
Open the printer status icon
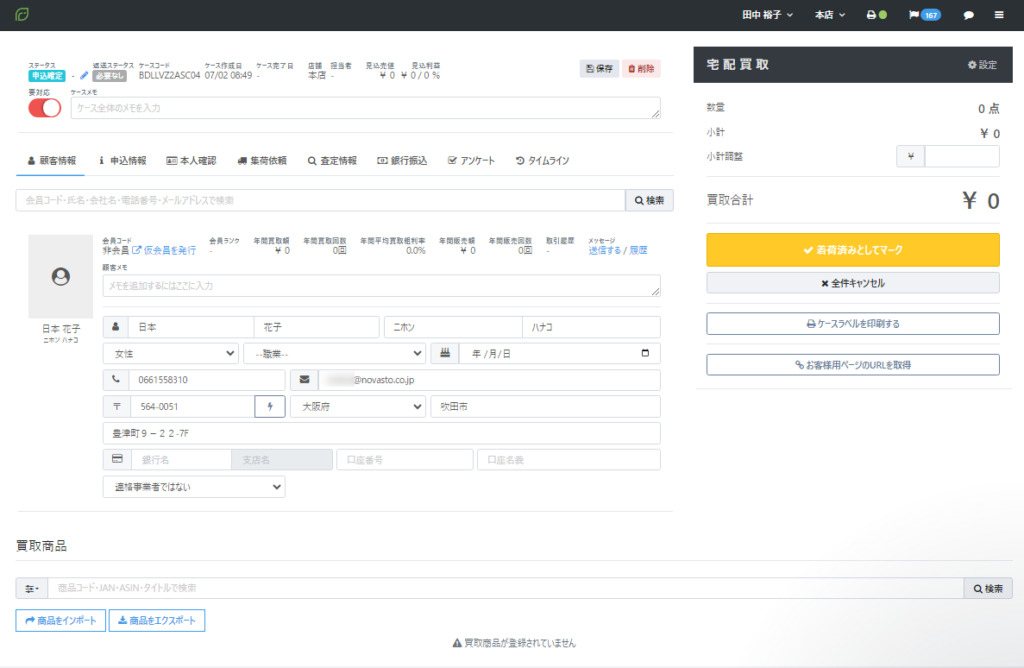[876, 14]
